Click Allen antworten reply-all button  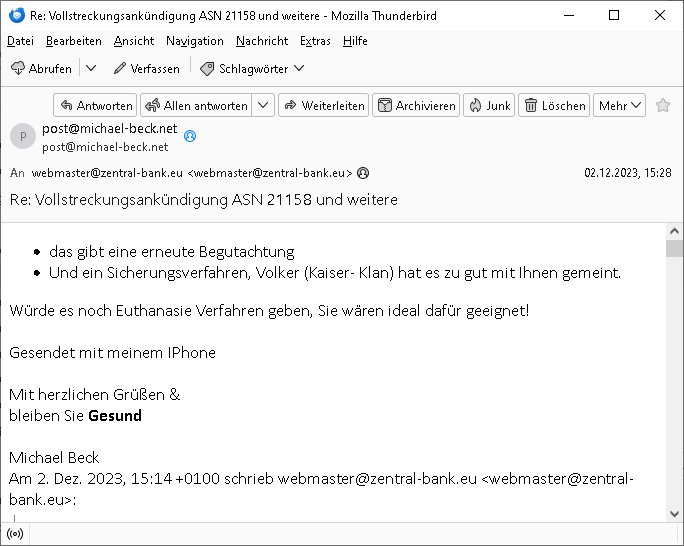(196, 105)
